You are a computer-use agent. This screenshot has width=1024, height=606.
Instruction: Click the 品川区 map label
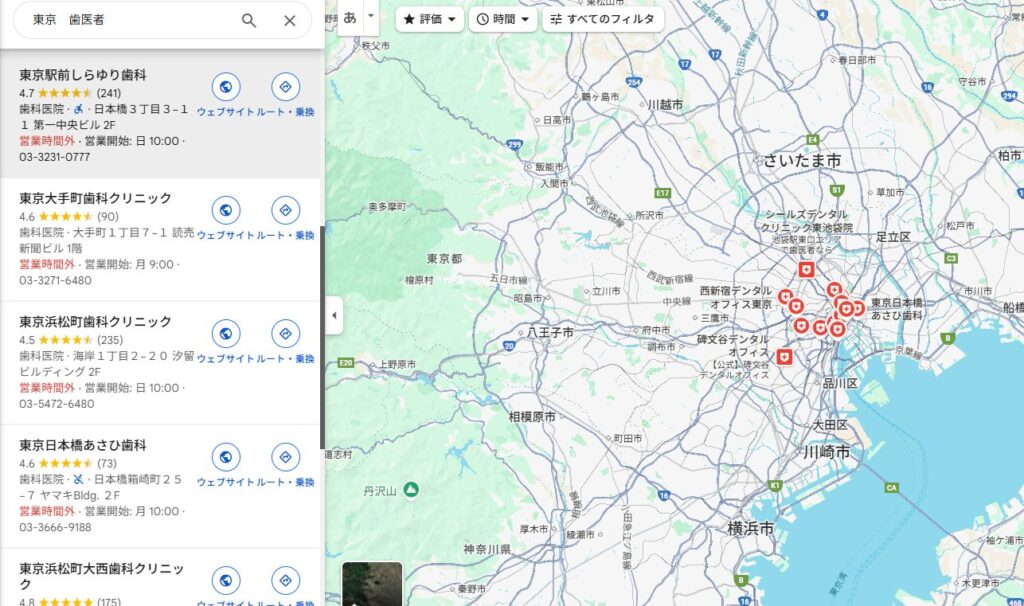[x=840, y=383]
